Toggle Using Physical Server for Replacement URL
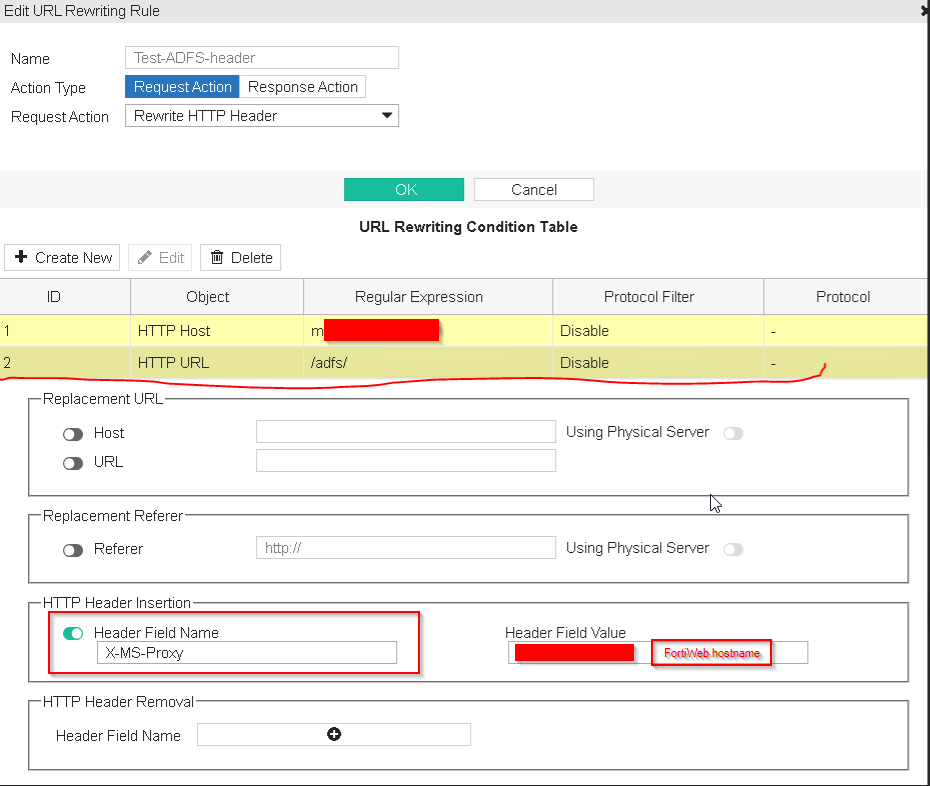Viewport: 930px width, 786px height. pos(733,433)
